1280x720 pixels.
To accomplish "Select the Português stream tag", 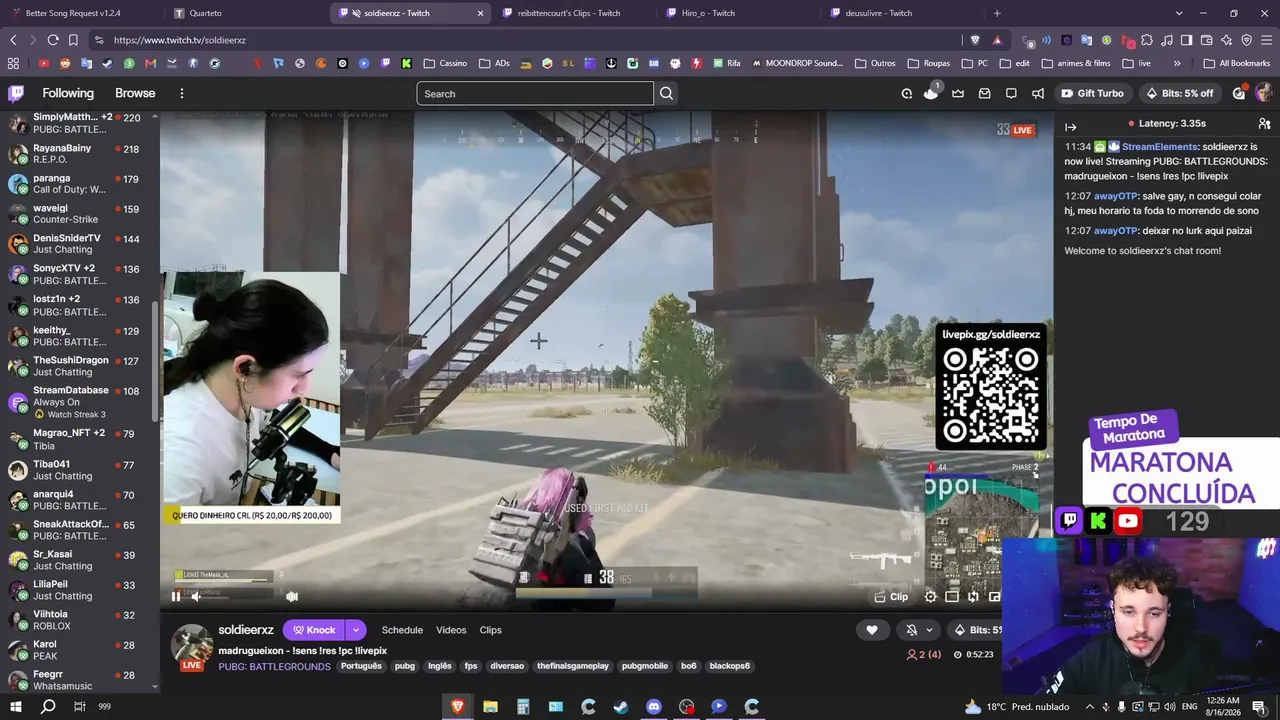I will click(x=361, y=666).
